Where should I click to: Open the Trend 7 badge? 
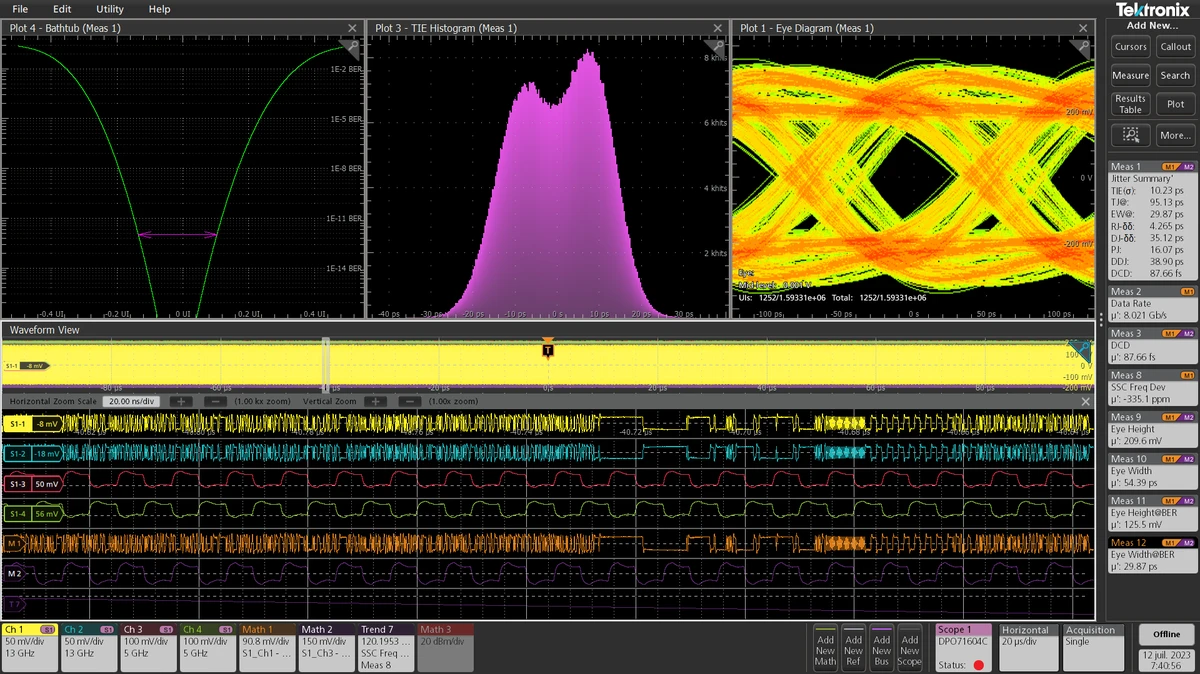coord(386,647)
